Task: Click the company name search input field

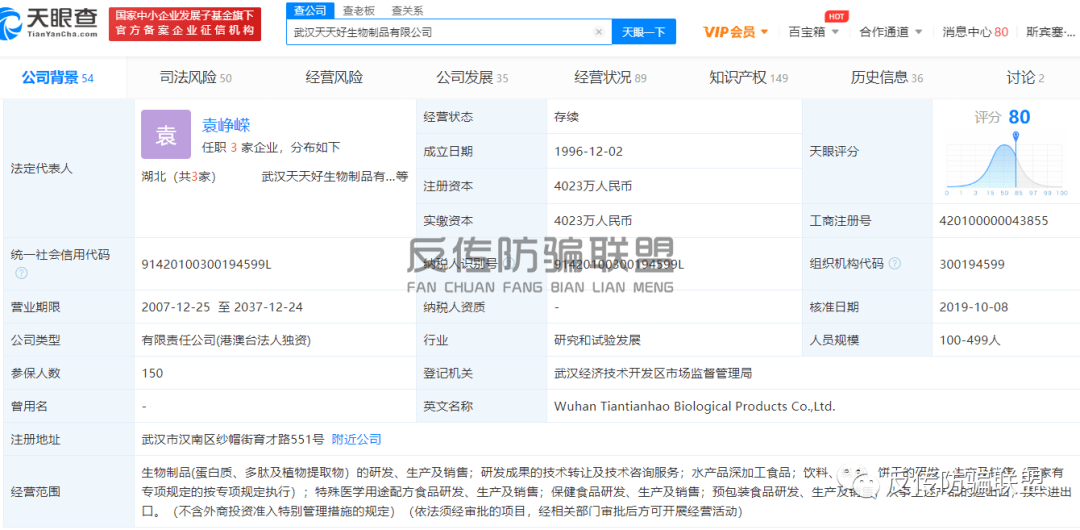Action: click(440, 32)
